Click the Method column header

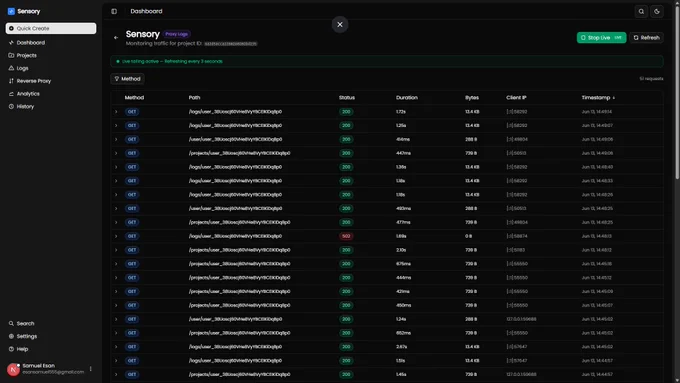pos(134,98)
